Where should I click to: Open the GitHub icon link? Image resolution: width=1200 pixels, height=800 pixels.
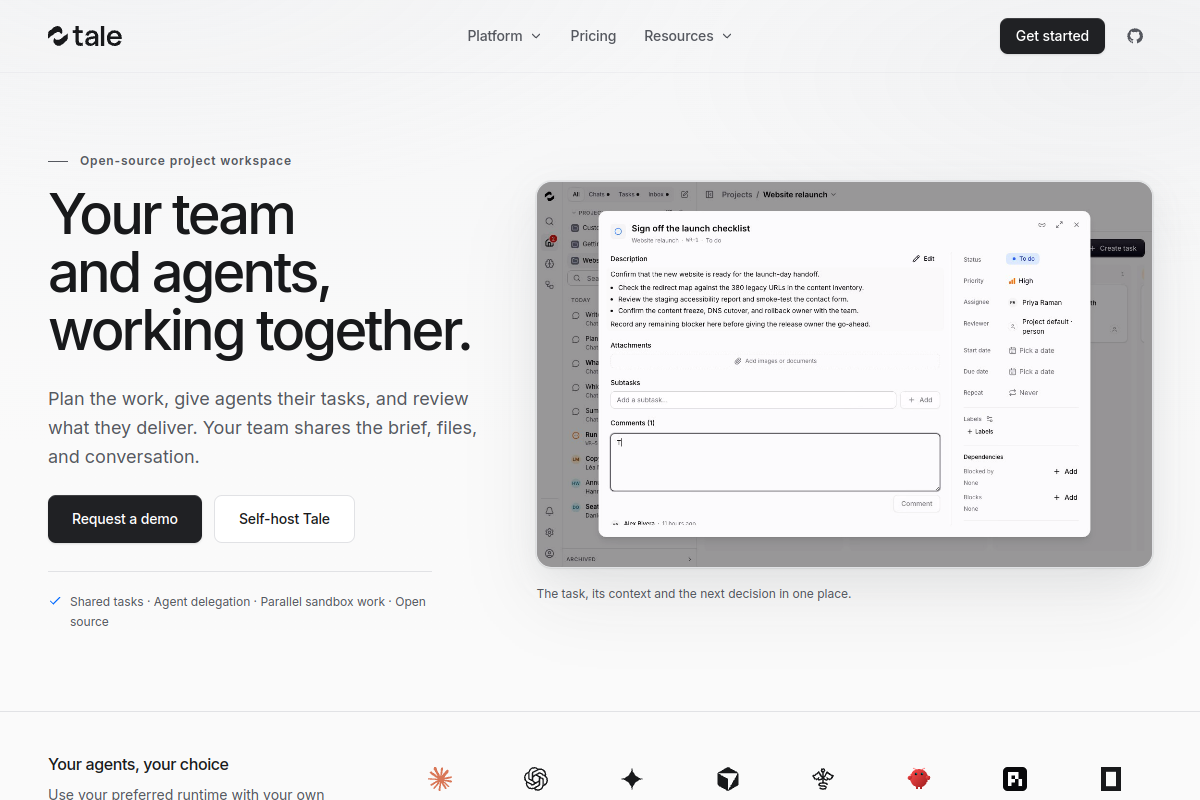(1135, 36)
